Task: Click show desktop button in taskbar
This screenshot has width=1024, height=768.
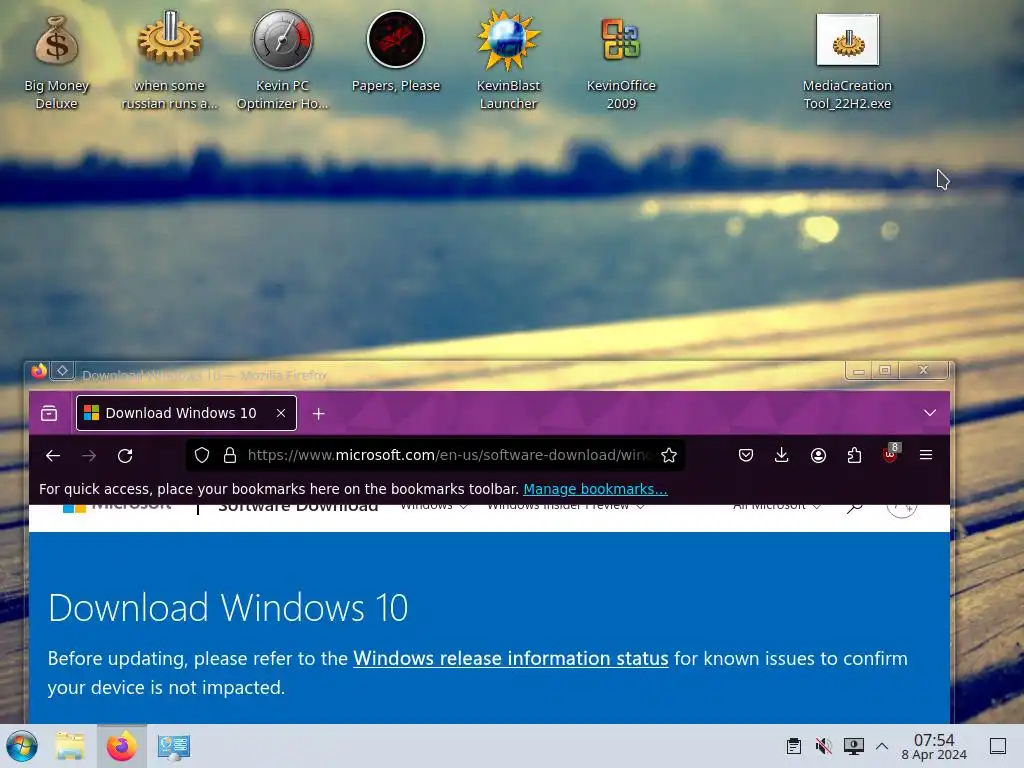Action: [x=998, y=746]
